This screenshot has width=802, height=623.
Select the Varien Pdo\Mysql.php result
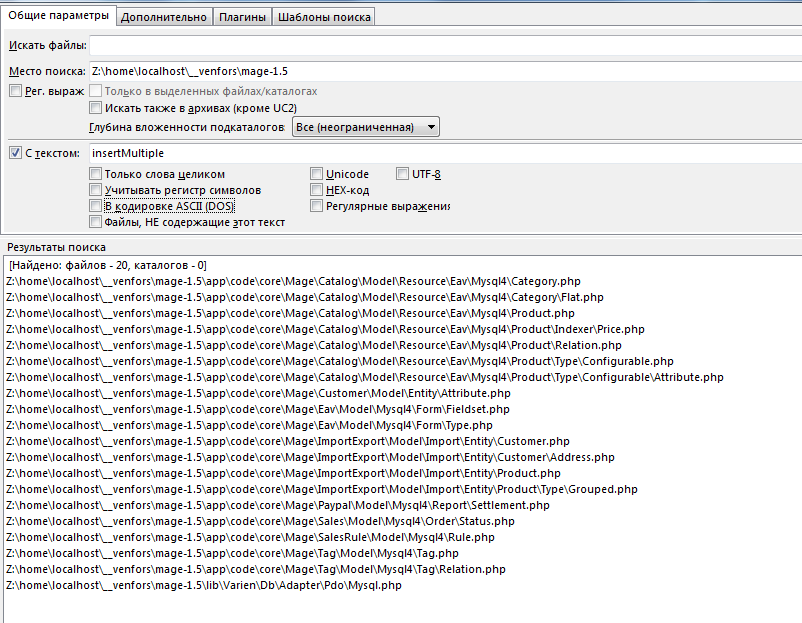pos(203,585)
